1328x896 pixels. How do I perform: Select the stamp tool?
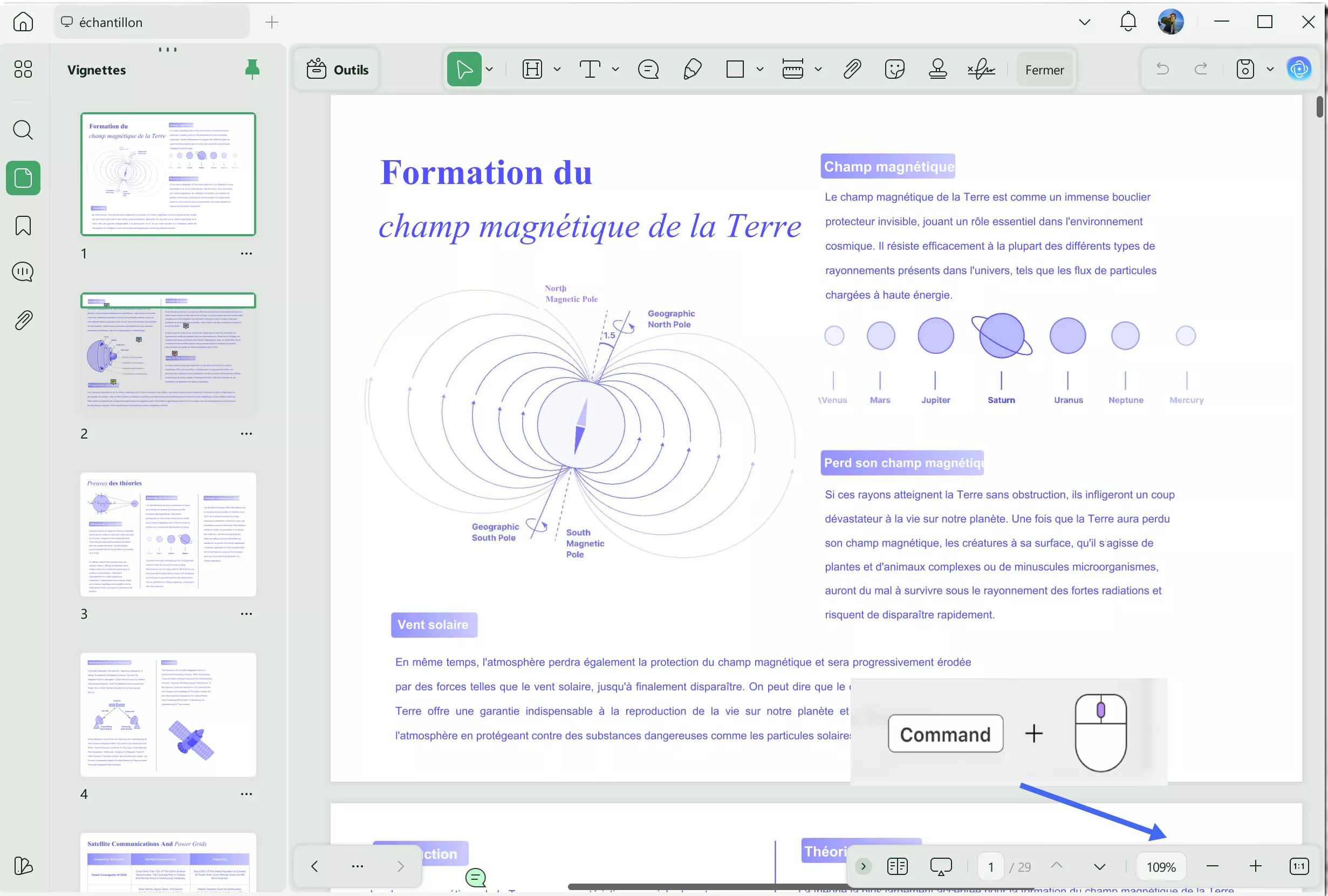pos(937,69)
